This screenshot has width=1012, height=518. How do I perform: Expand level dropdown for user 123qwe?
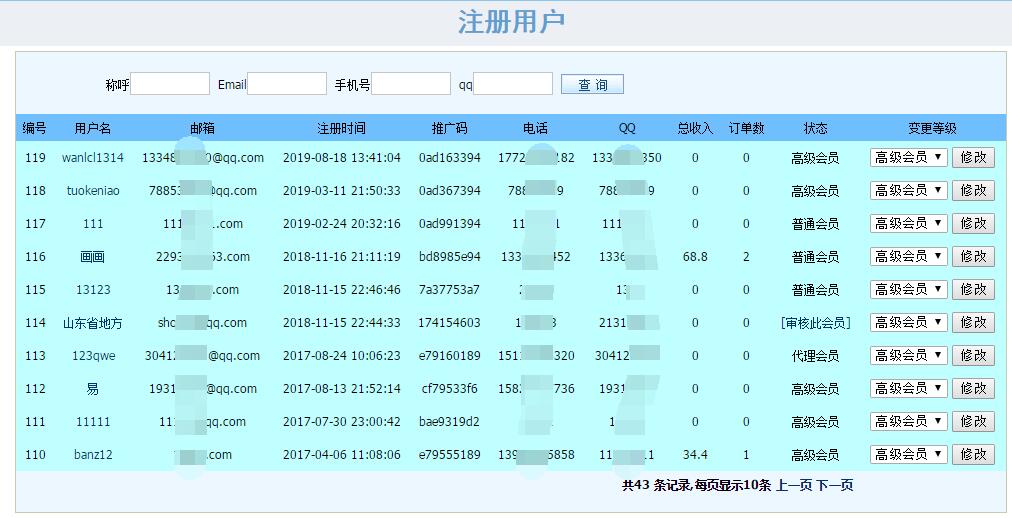908,355
